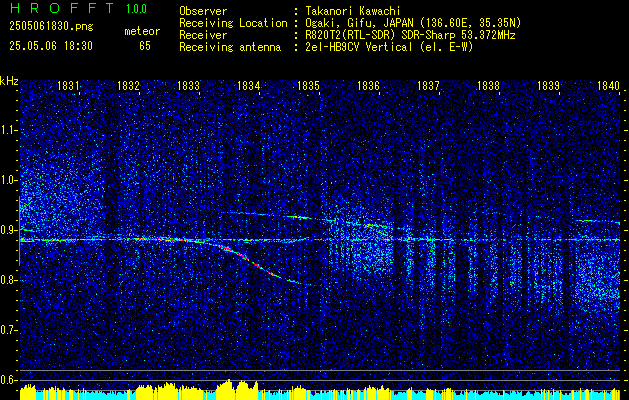The width and height of the screenshot is (629, 400).
Task: Click the date stamp 25.05.06 18:30
Action: click(51, 46)
